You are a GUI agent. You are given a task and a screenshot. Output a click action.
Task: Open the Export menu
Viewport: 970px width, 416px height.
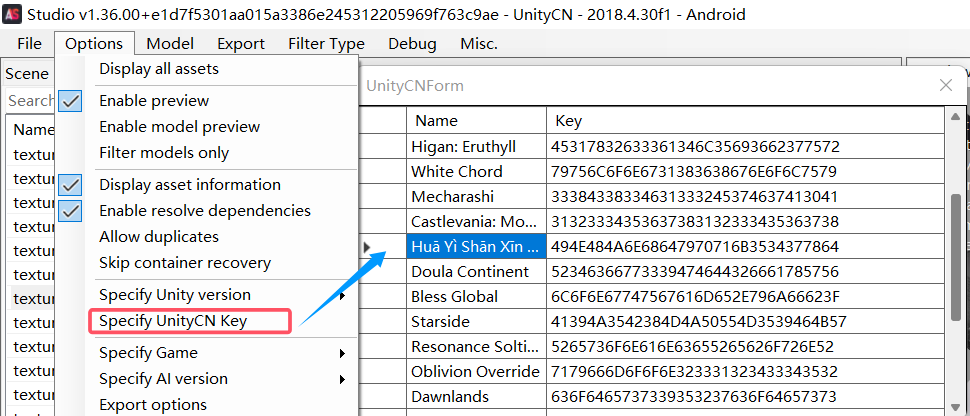click(241, 44)
